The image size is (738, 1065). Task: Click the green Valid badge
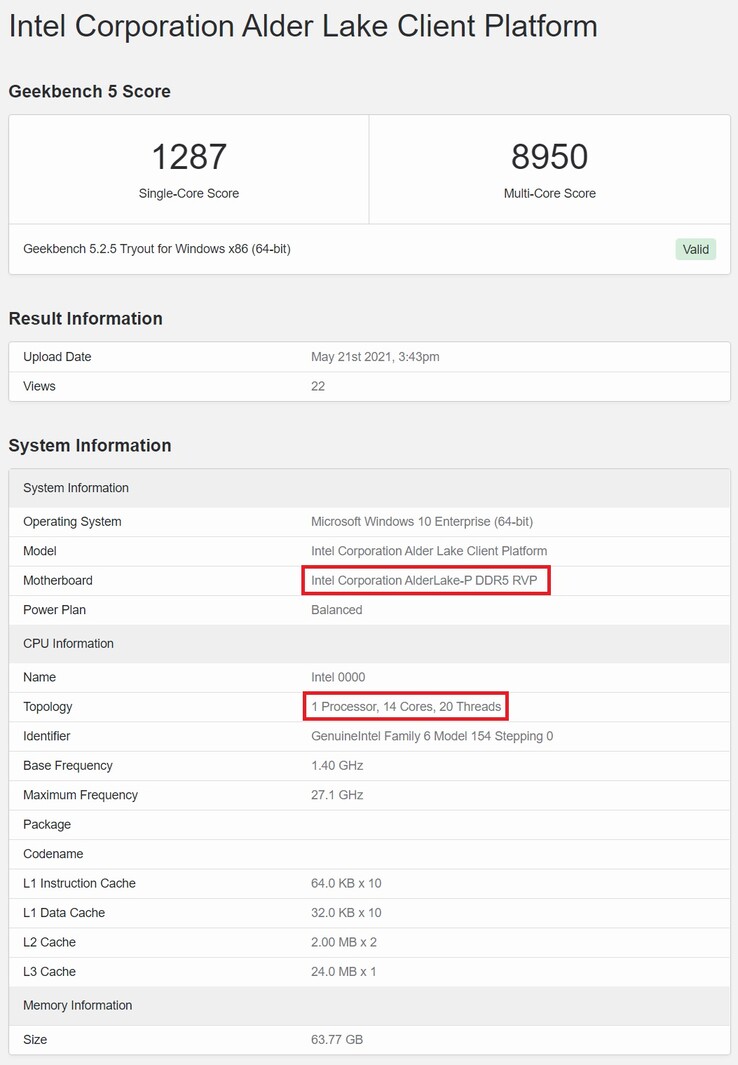[696, 249]
